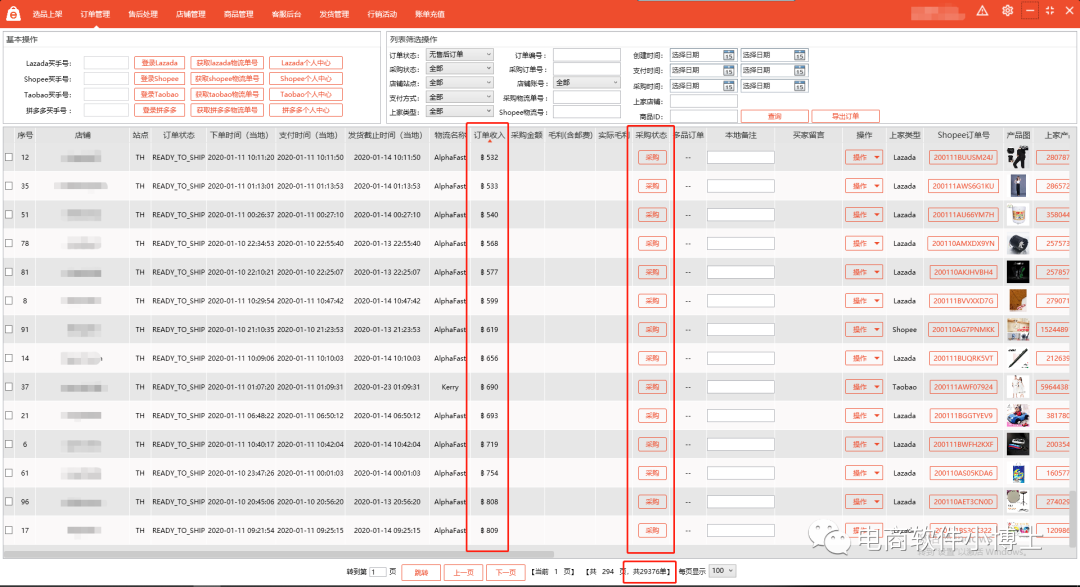Open the 订单状态 dropdown
The width and height of the screenshot is (1080, 587).
pos(459,54)
